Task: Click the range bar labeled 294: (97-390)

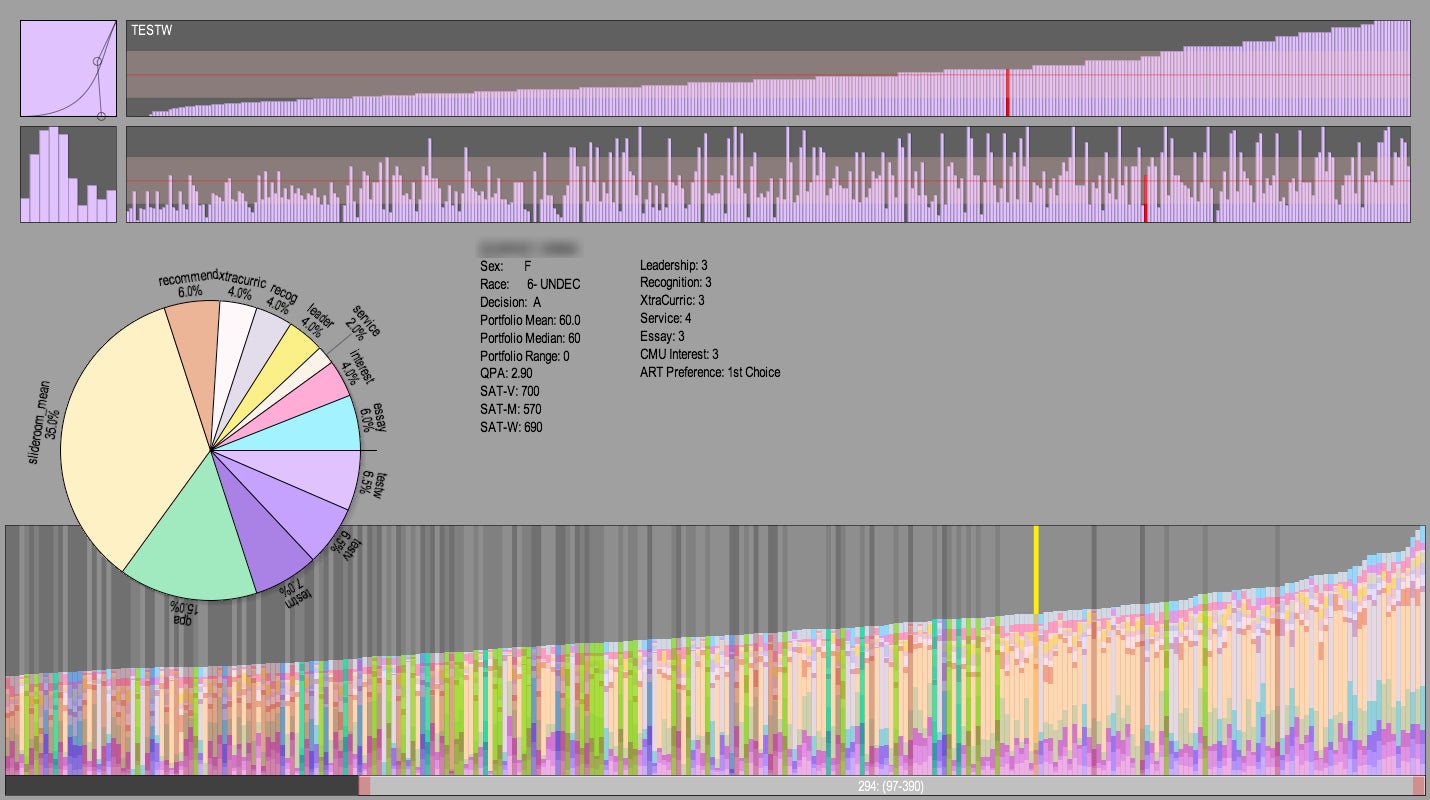Action: coord(891,785)
